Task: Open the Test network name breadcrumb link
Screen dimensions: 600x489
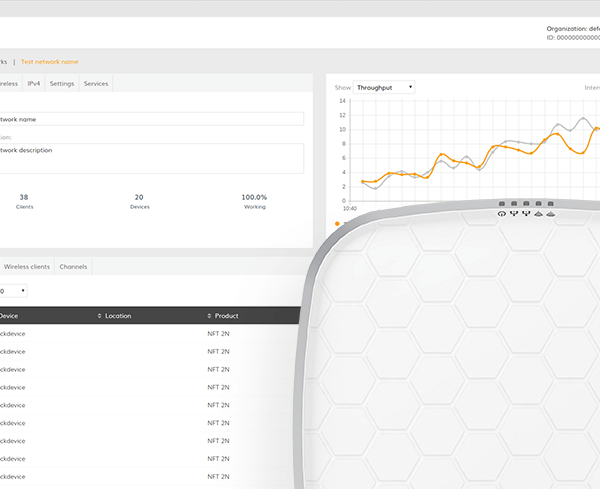Action: pyautogui.click(x=49, y=62)
